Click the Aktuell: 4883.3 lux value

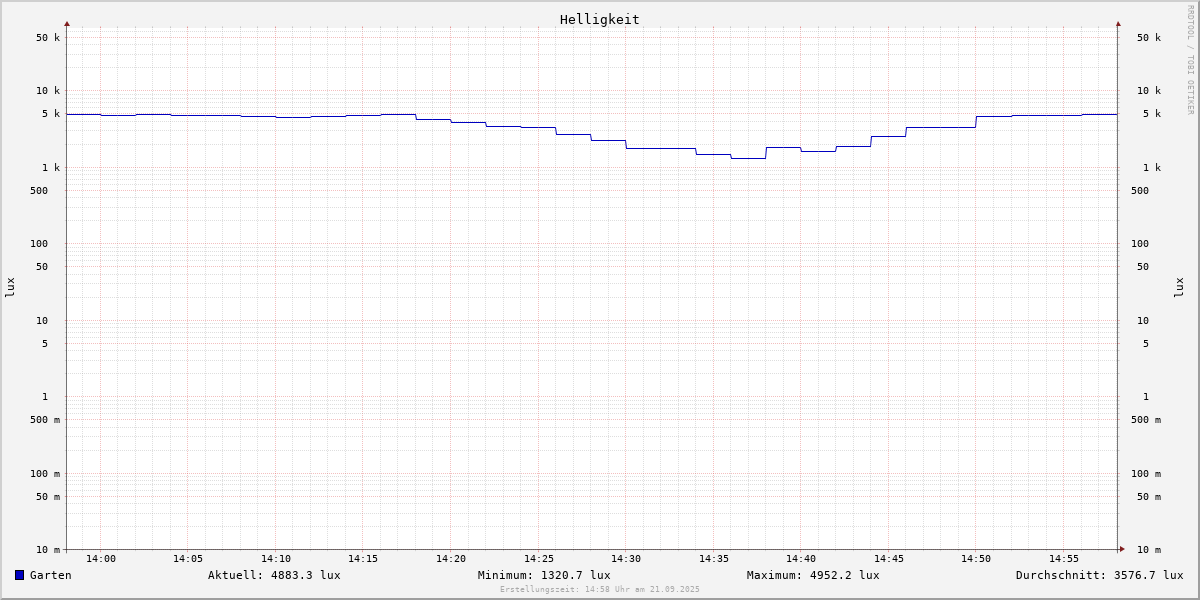coord(274,575)
